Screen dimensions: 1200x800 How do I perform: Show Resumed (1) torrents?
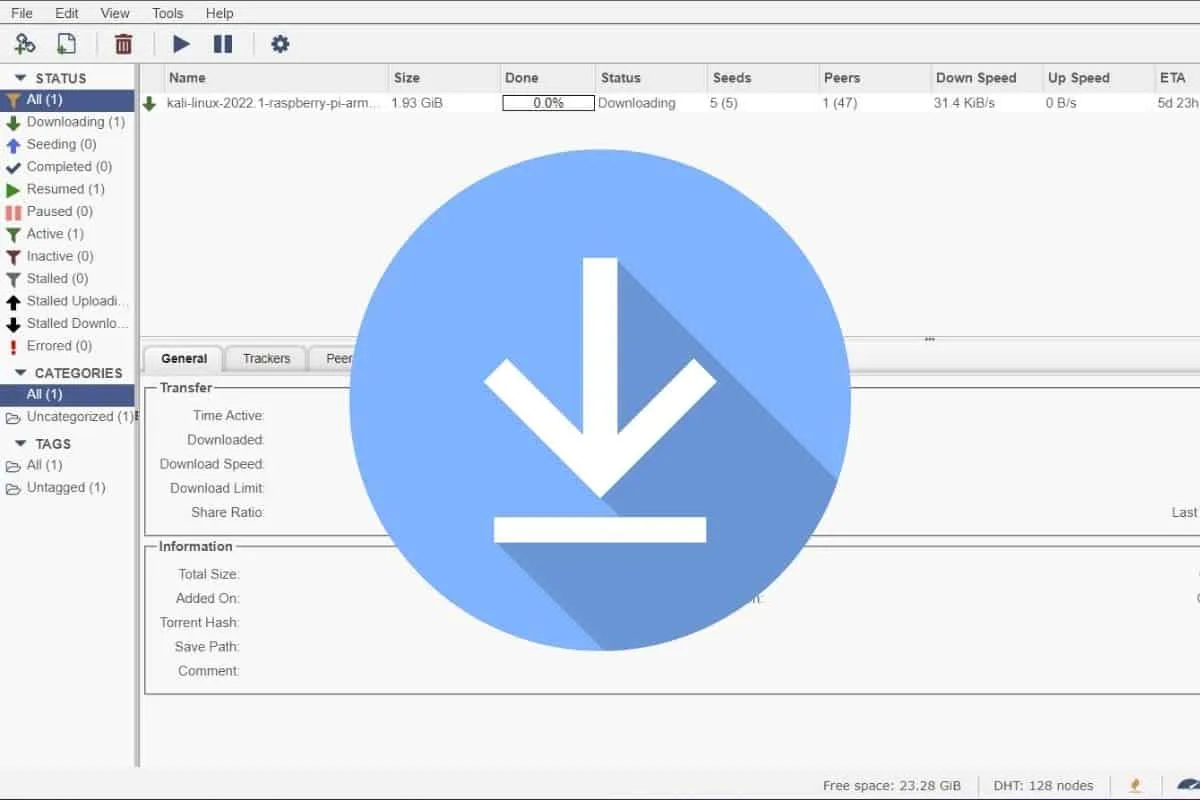click(x=67, y=189)
